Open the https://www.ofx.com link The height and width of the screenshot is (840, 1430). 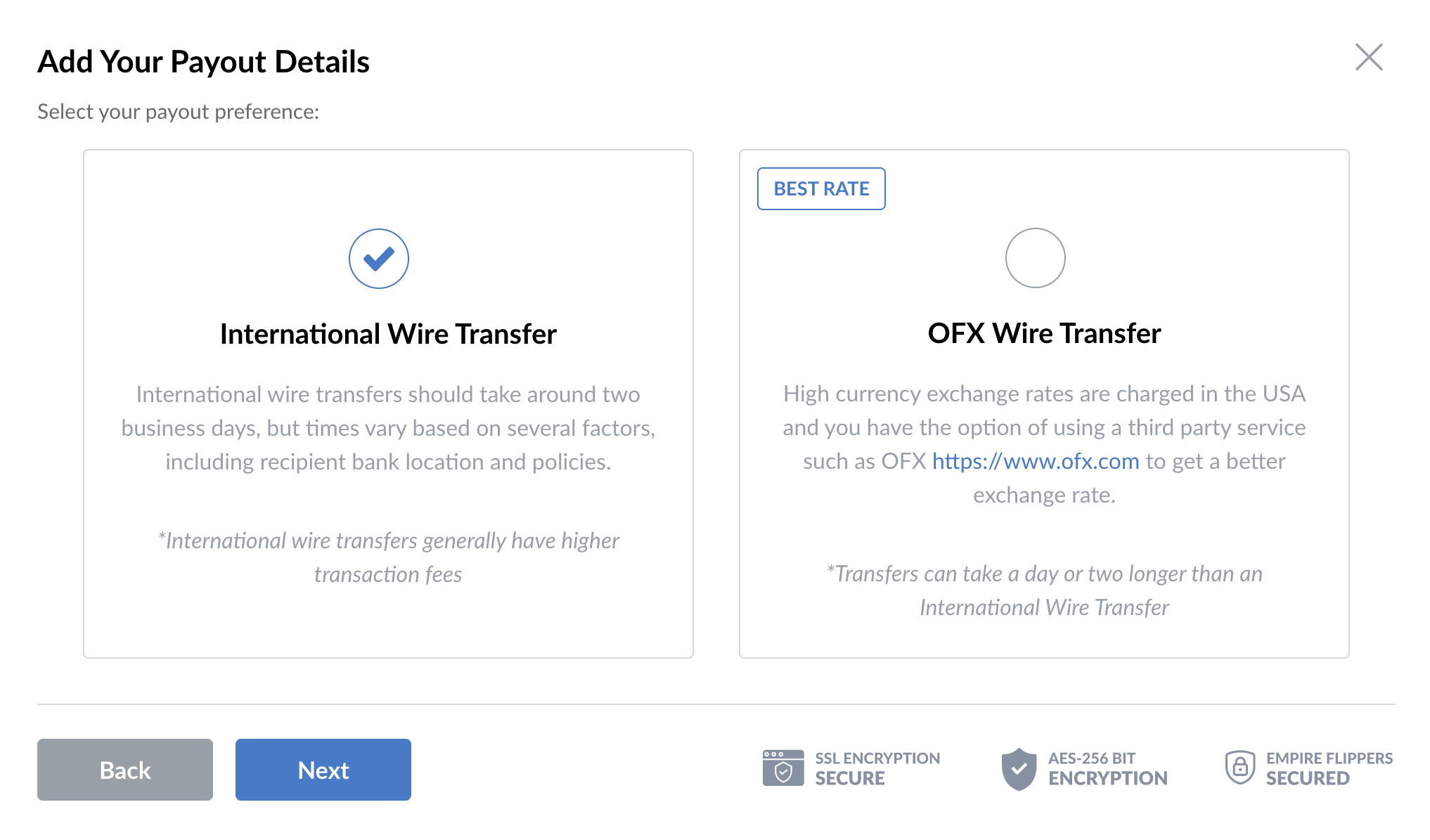point(1036,461)
